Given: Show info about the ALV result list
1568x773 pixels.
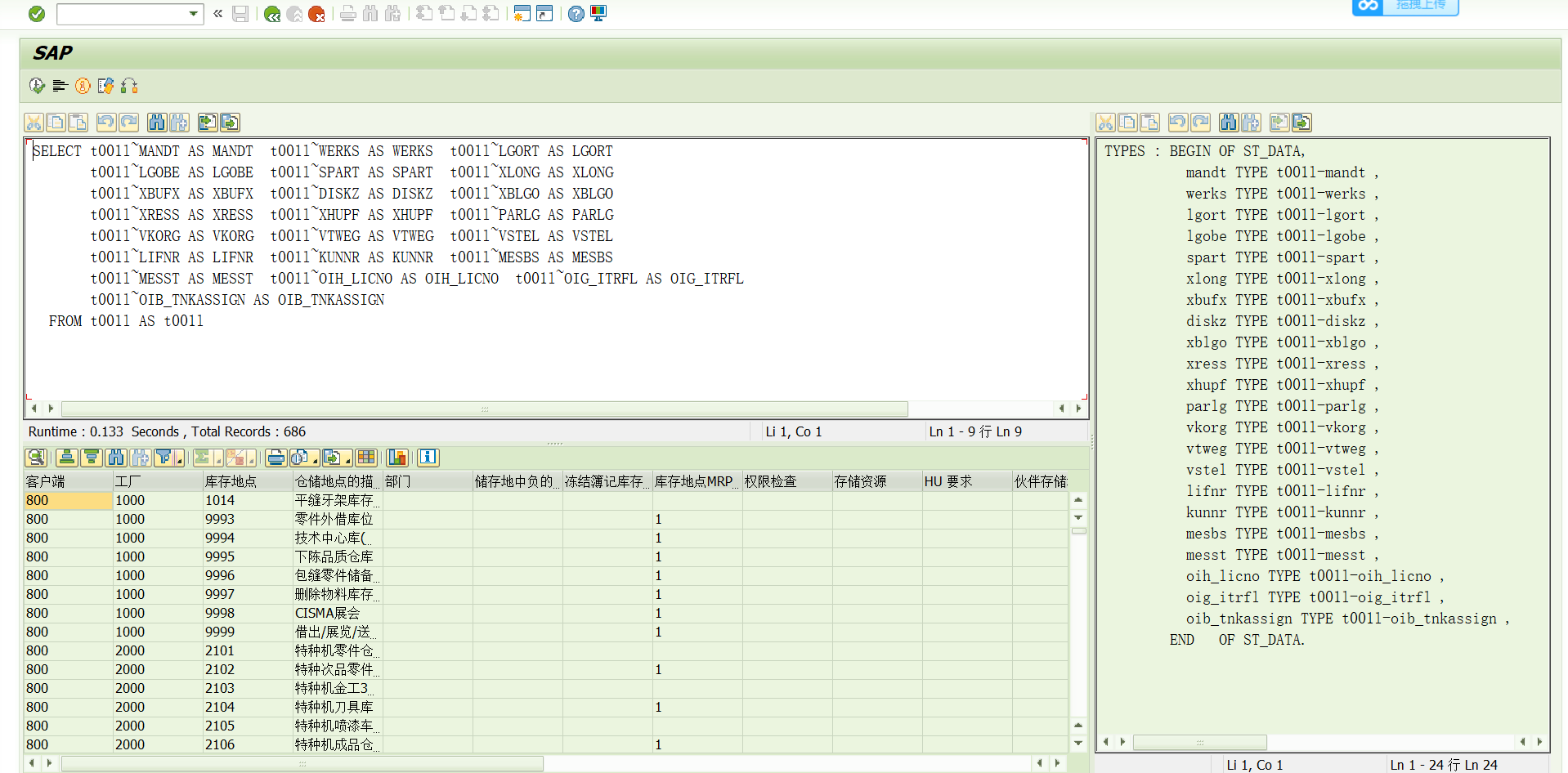Looking at the screenshot, I should tap(428, 458).
